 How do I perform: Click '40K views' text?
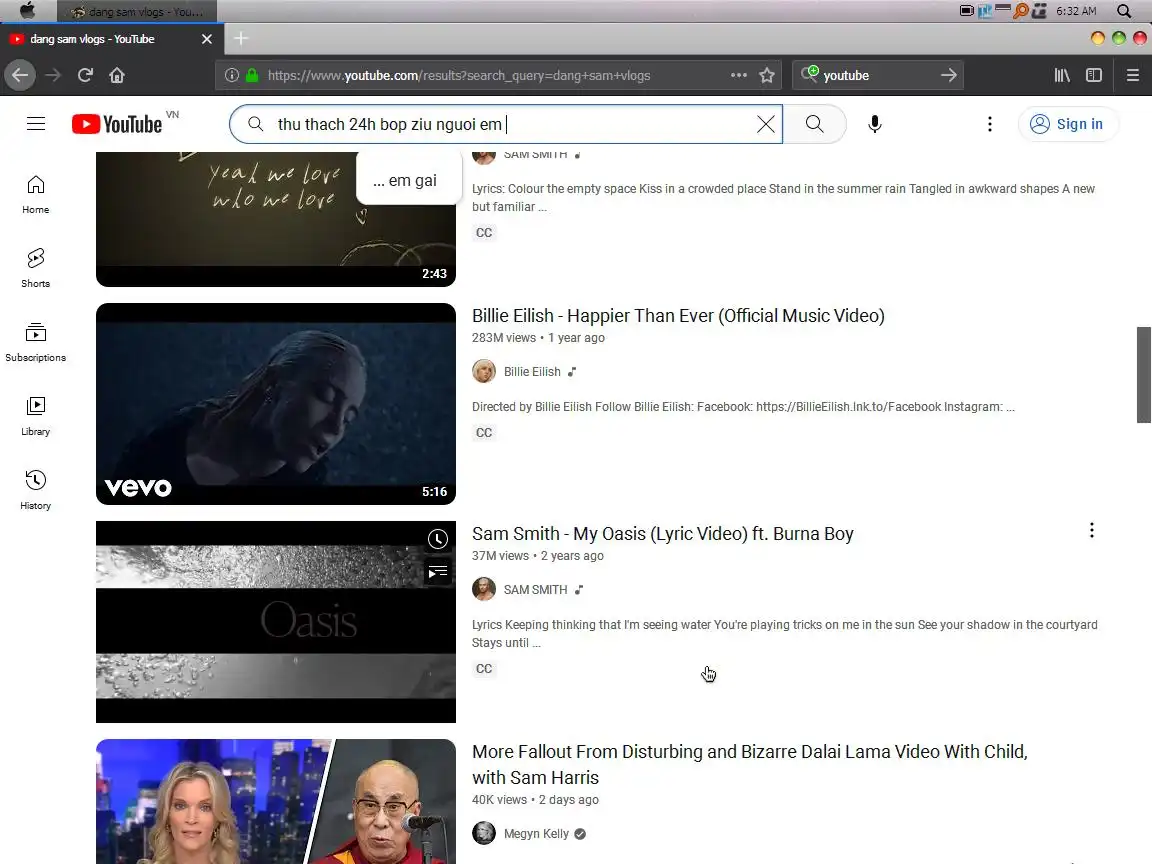coord(500,800)
